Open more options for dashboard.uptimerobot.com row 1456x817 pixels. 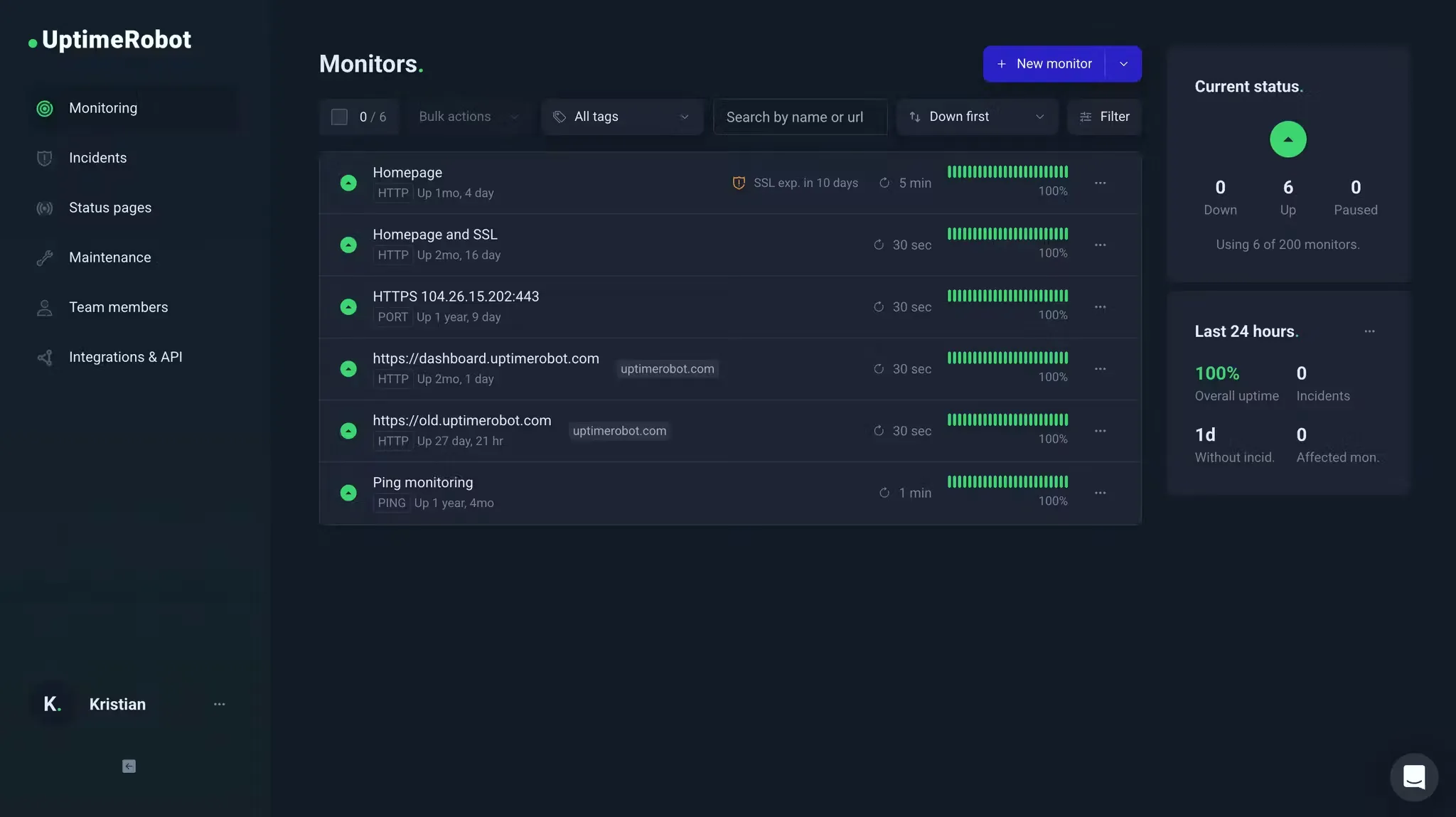click(1101, 368)
